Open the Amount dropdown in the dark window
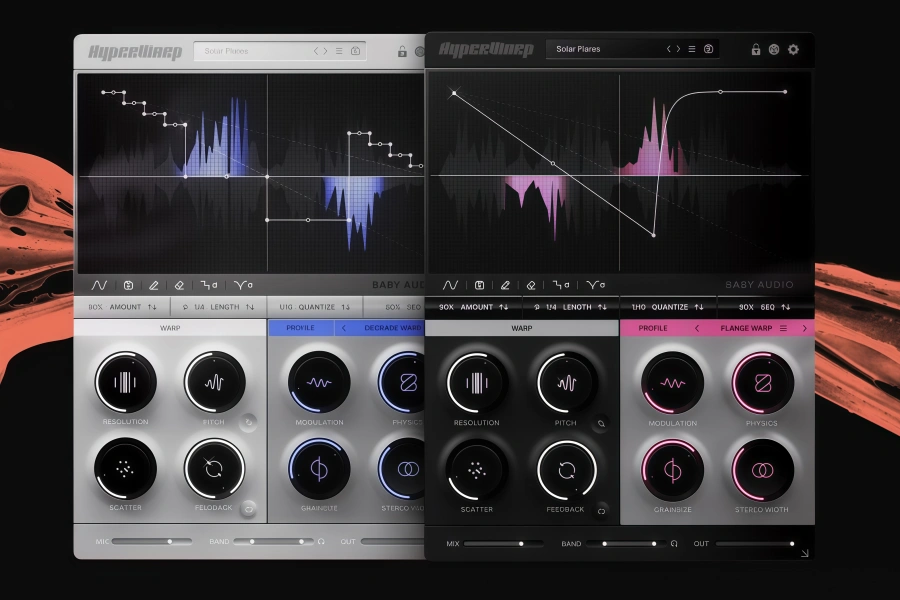Viewport: 900px width, 600px height. point(474,307)
